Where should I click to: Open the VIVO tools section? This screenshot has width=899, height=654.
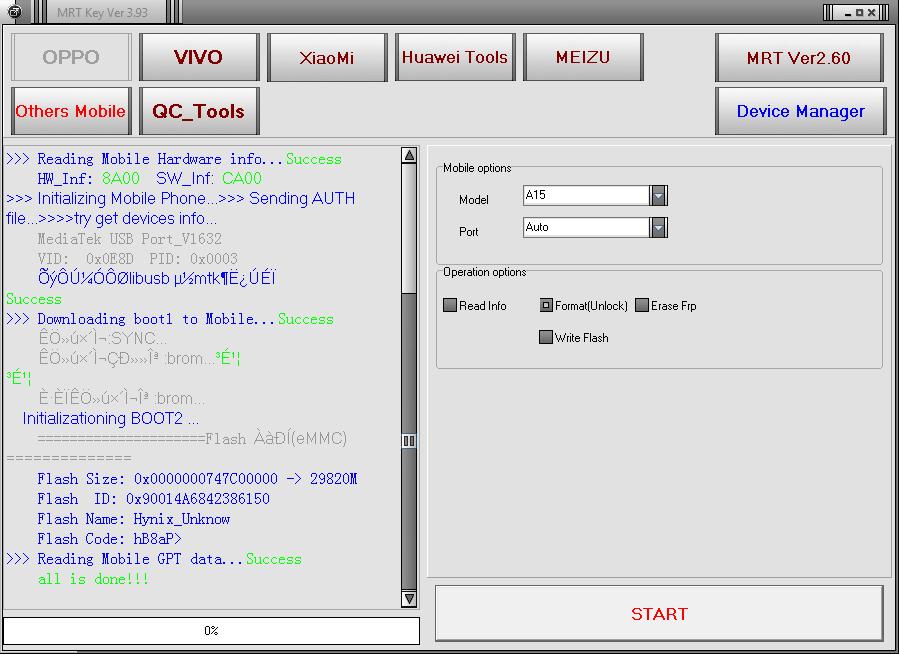(199, 57)
